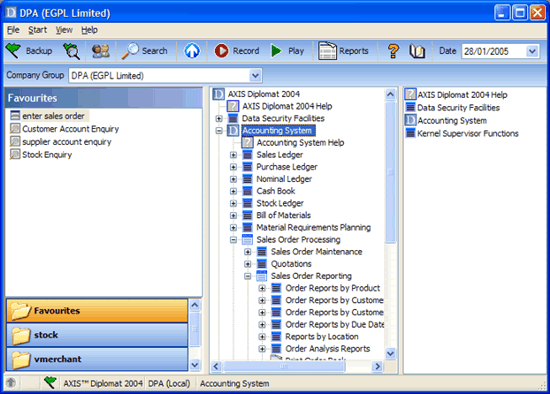Click the orange question mark help icon
Viewport: 550px width, 394px height.
pos(393,51)
